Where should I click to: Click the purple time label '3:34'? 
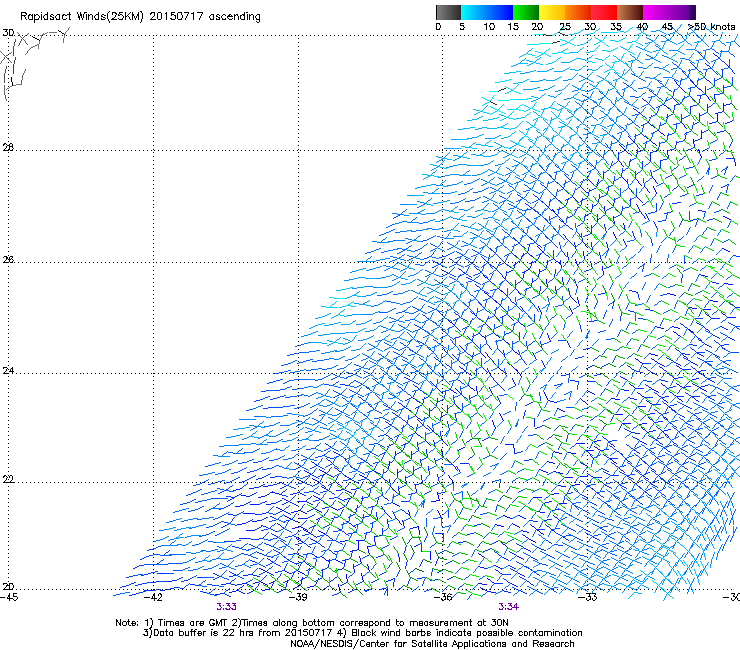pyautogui.click(x=508, y=607)
